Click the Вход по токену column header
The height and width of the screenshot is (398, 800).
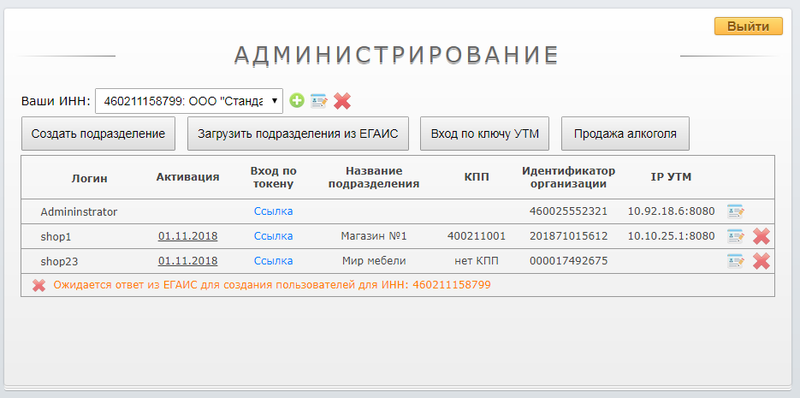[x=273, y=177]
